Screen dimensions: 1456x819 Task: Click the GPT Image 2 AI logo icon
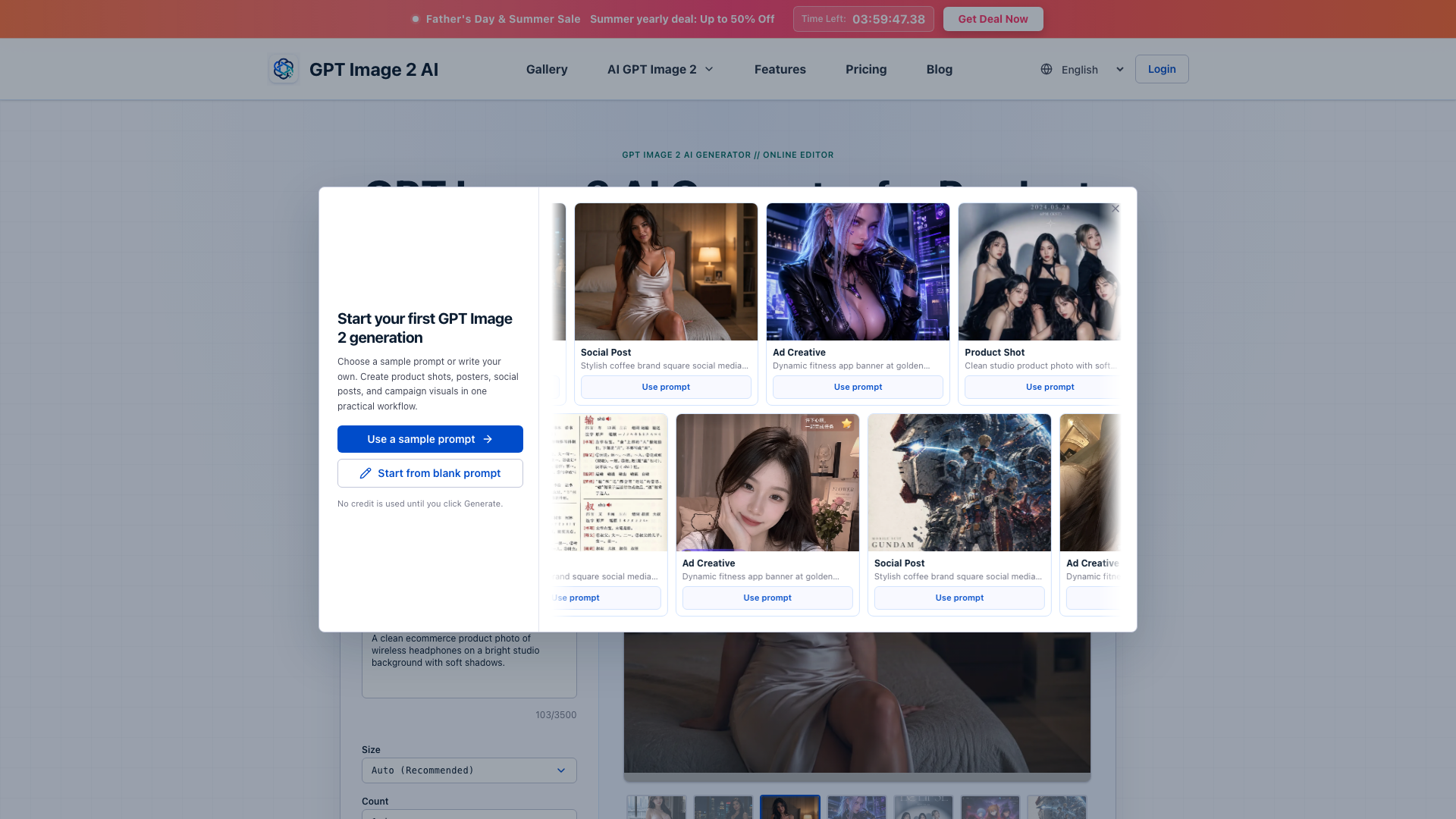coord(284,69)
